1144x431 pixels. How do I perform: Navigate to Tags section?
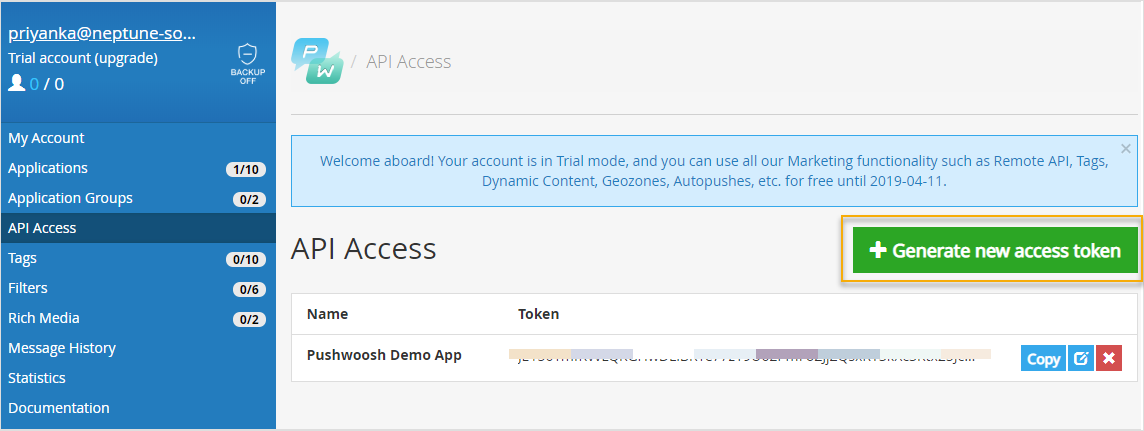pos(22,258)
